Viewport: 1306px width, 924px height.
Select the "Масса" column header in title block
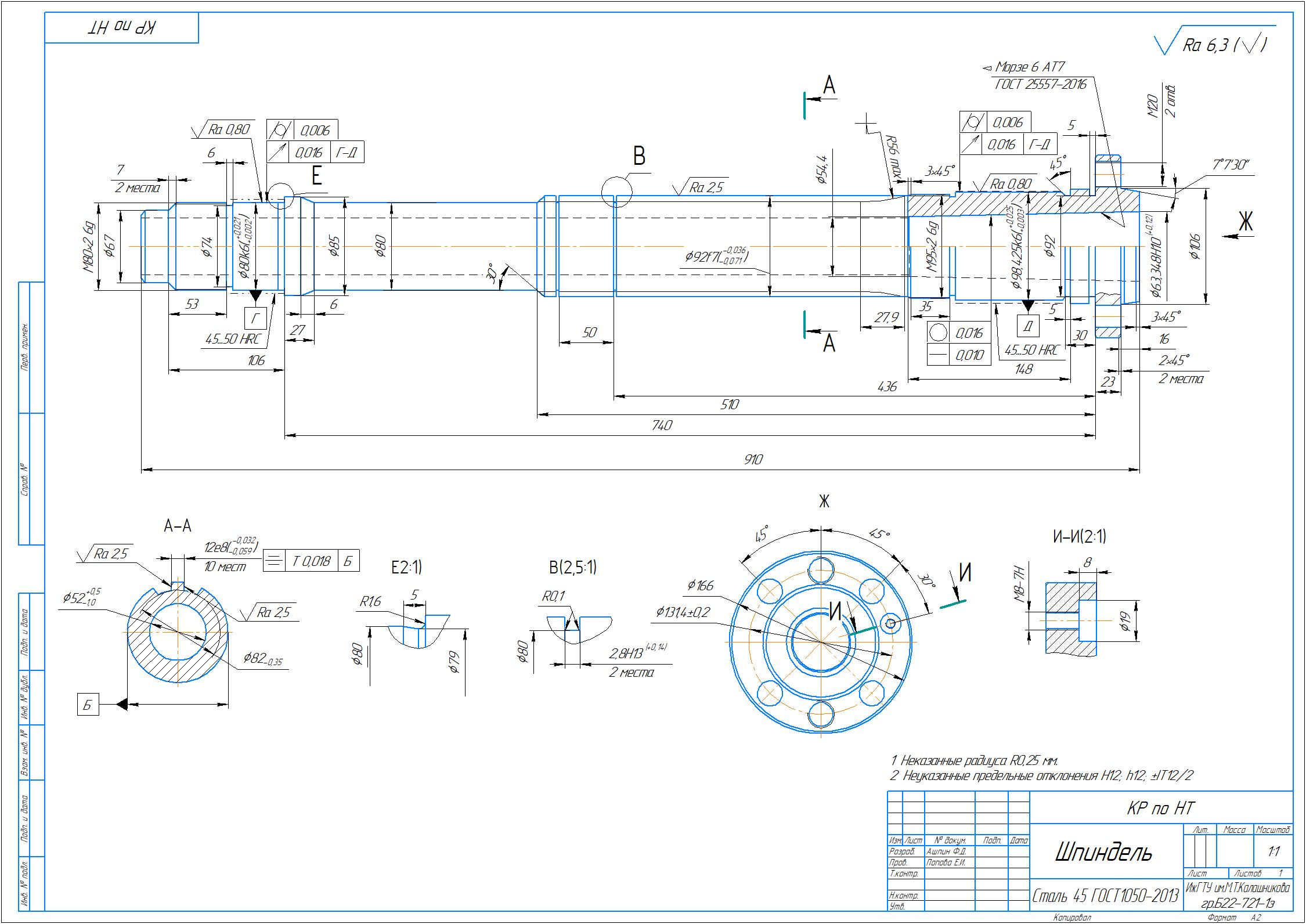coord(1234,830)
